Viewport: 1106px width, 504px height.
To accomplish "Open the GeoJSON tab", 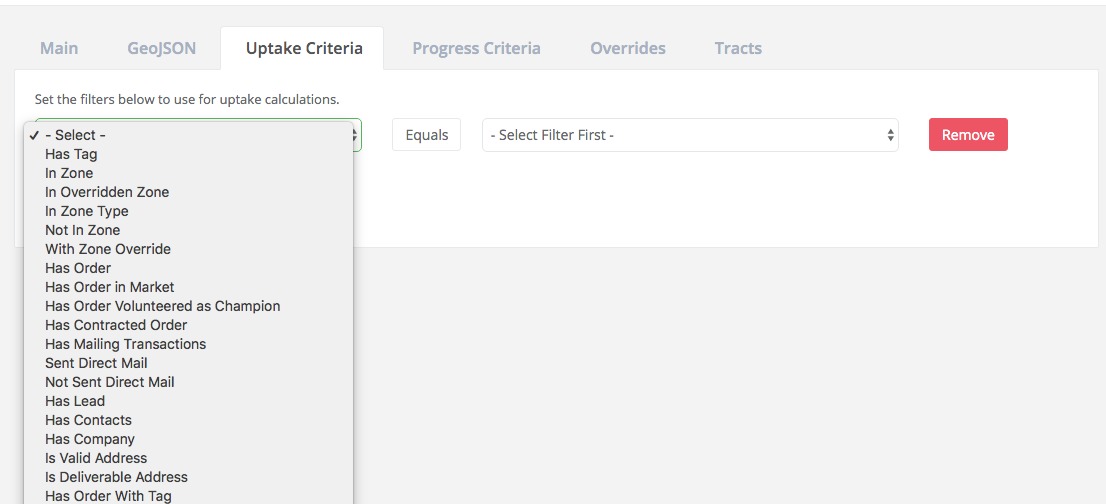I will [x=162, y=48].
